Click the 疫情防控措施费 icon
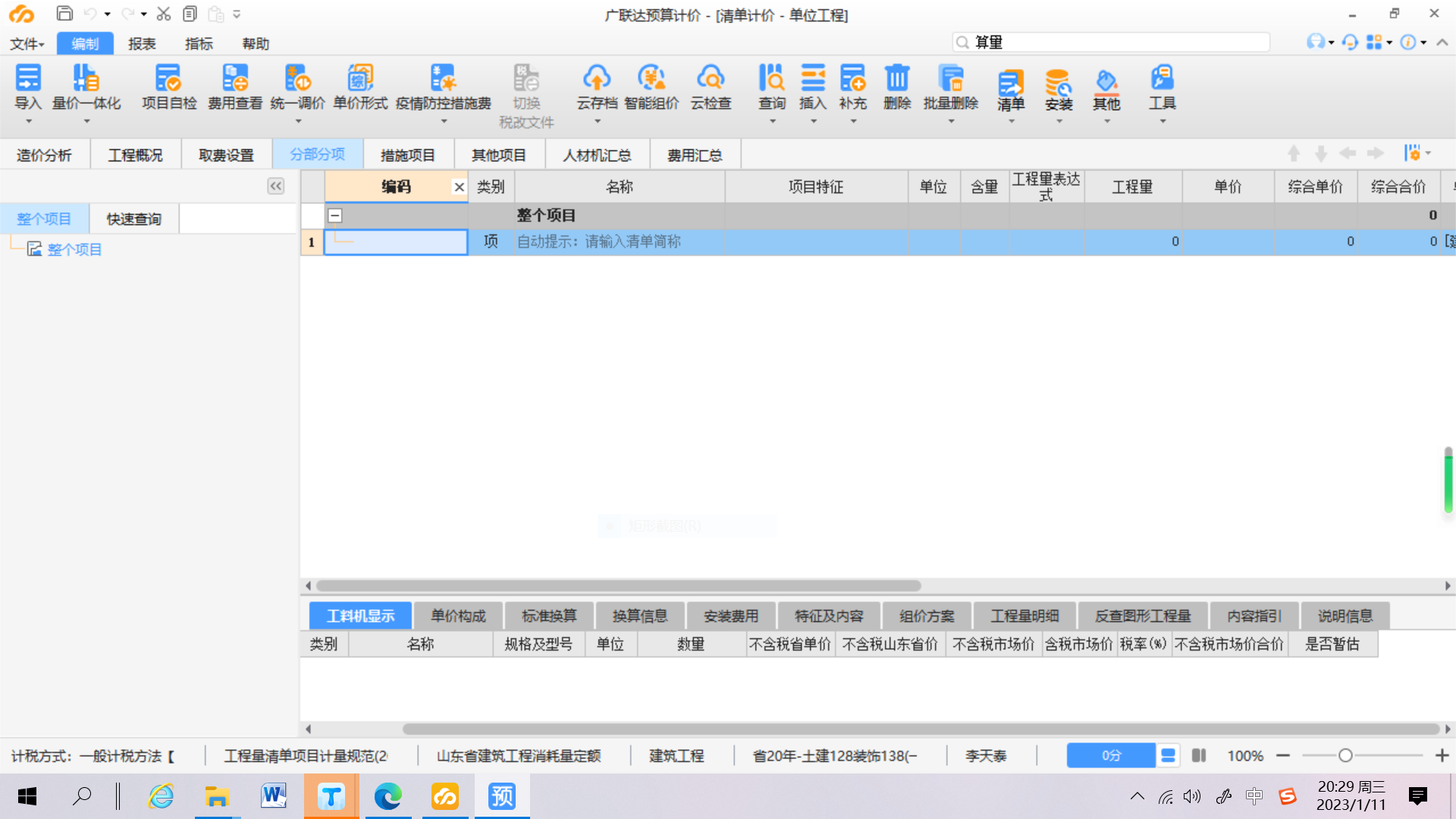1456x819 pixels. (x=443, y=78)
